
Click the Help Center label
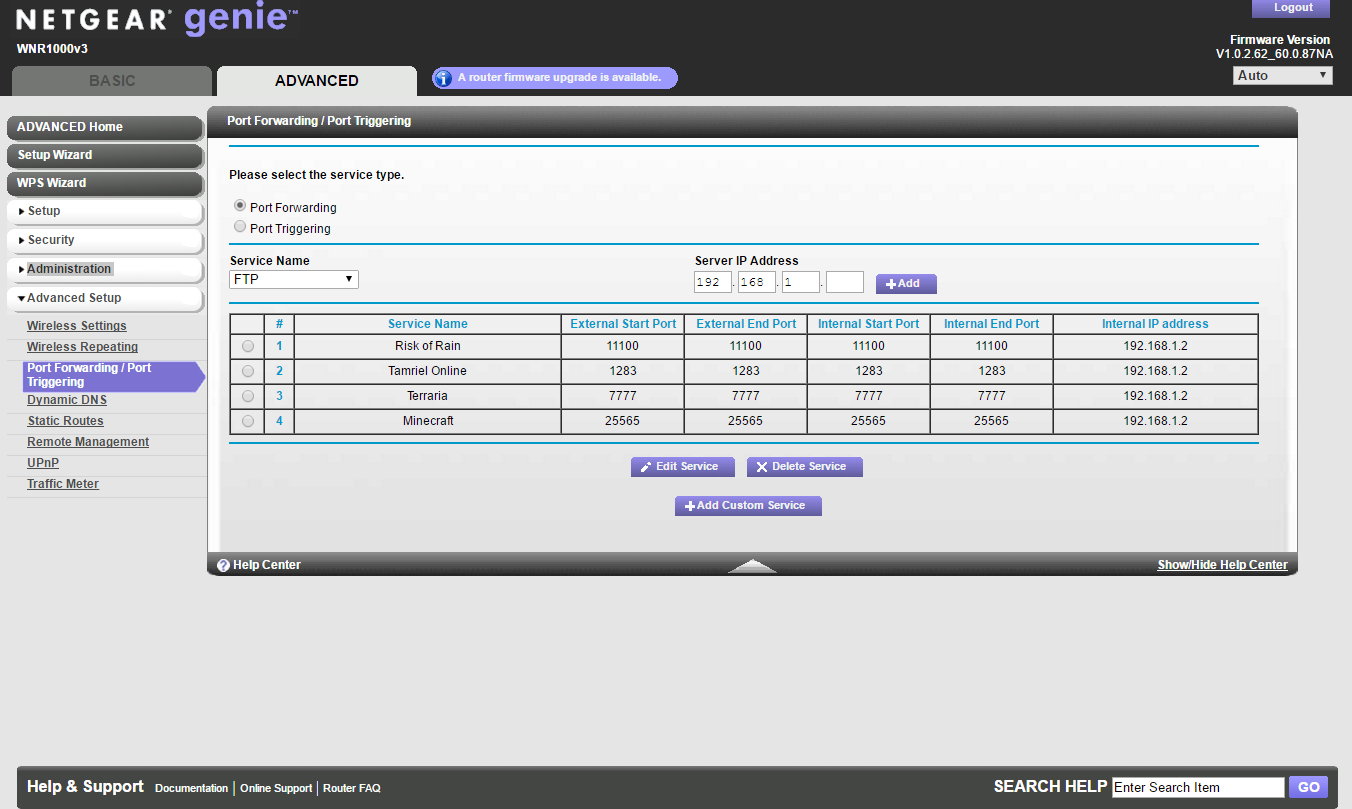click(267, 565)
